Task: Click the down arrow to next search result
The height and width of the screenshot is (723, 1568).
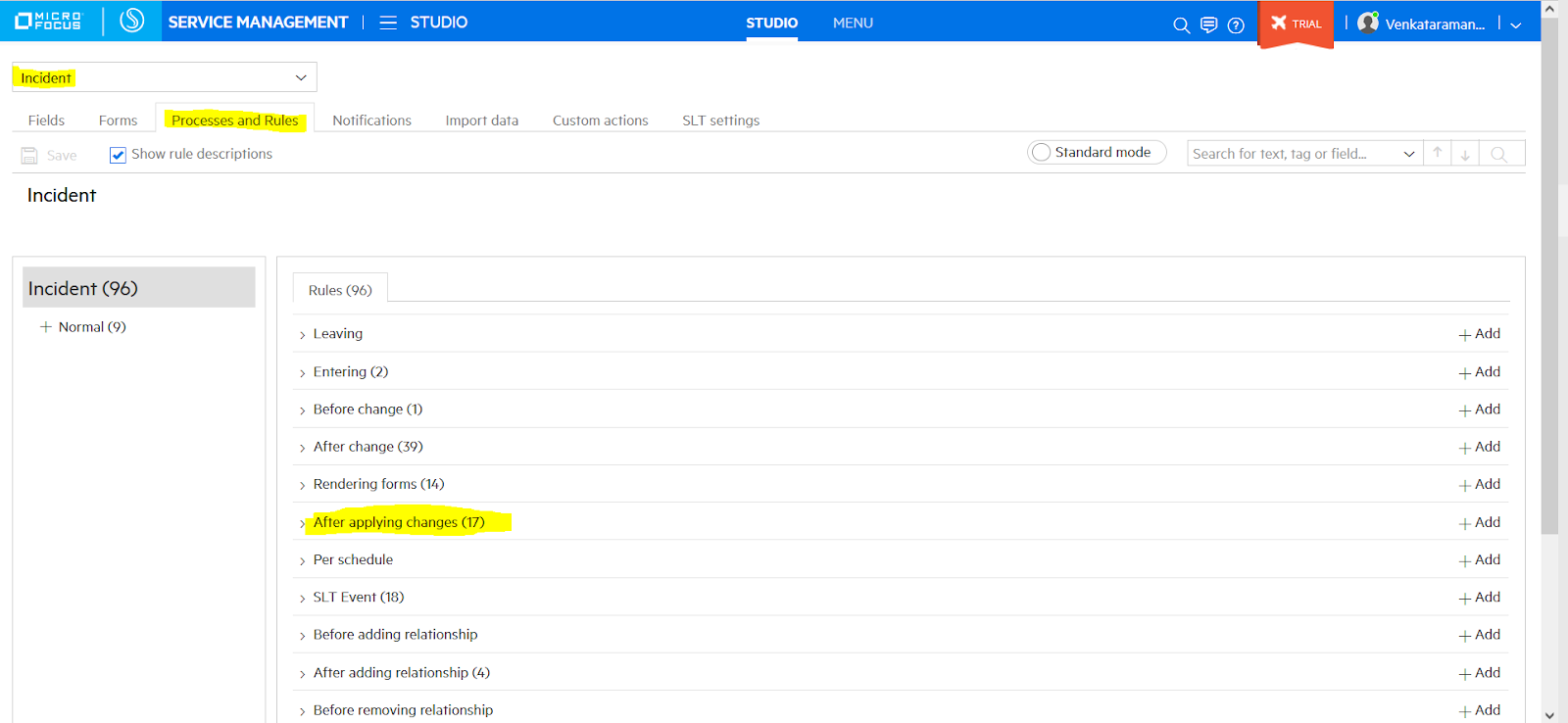Action: [1465, 154]
